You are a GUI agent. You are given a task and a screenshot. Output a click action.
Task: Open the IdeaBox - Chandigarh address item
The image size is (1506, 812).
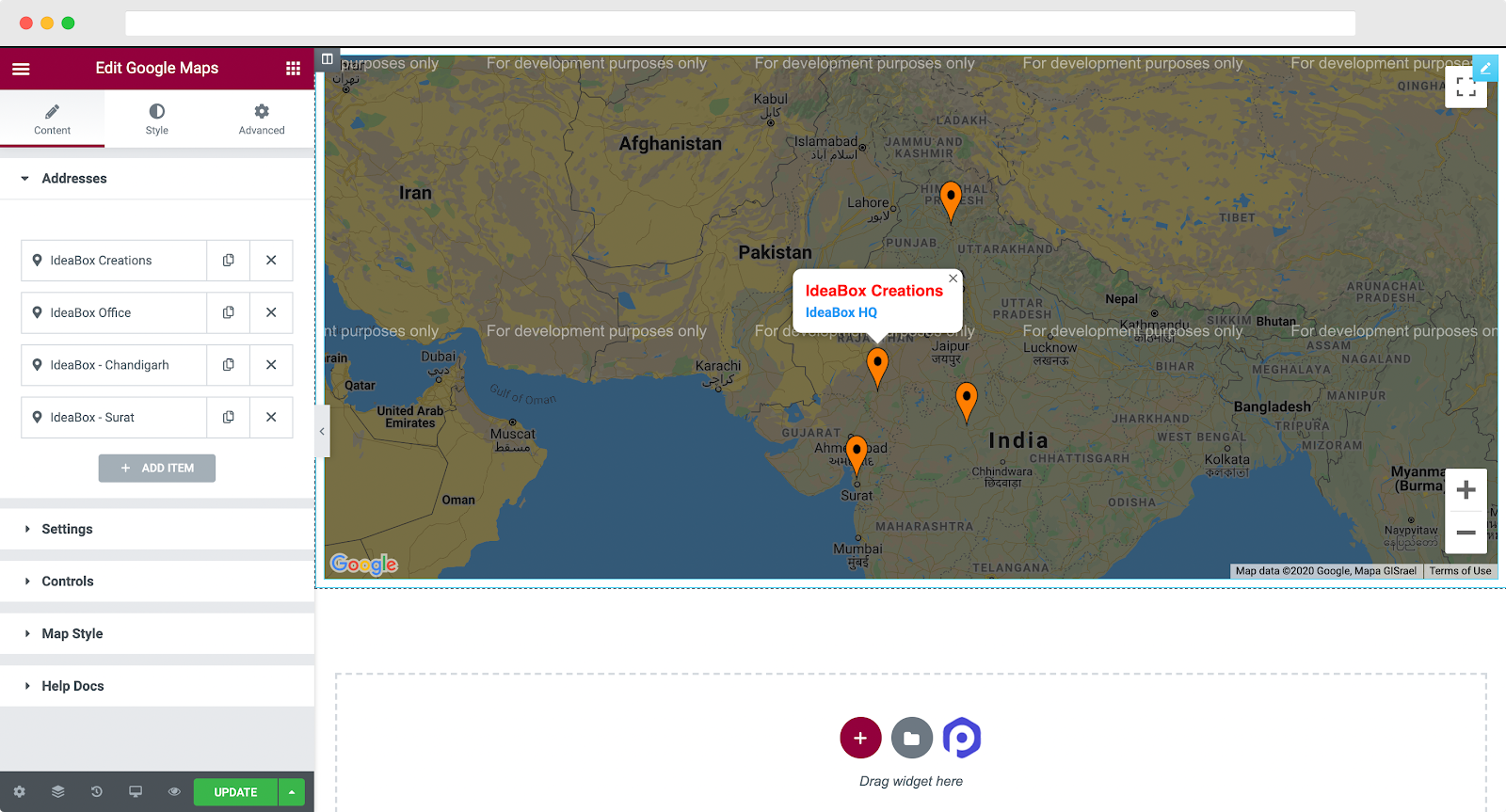(x=114, y=365)
